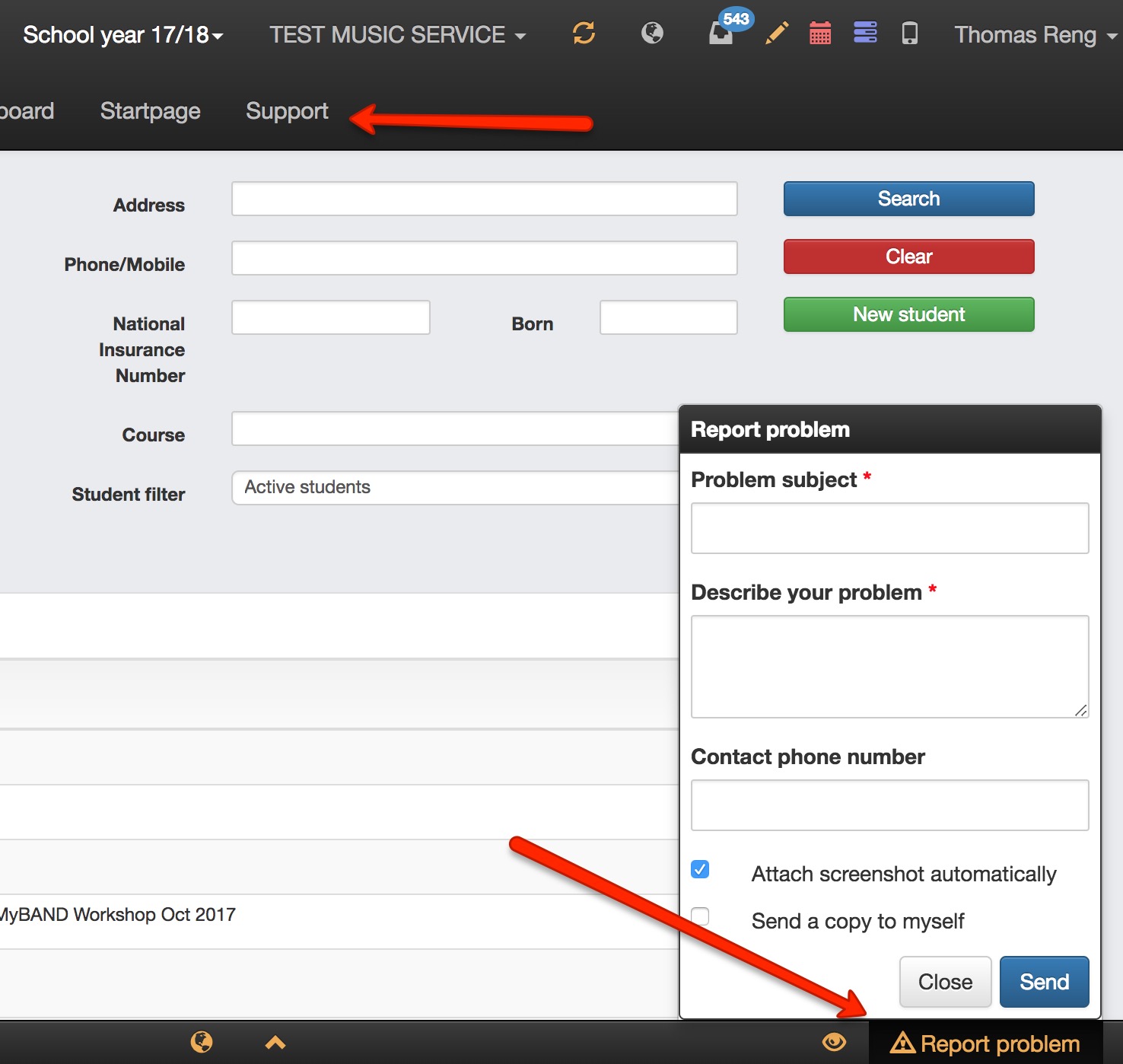Click the orange refresh/sync icon

pos(583,33)
